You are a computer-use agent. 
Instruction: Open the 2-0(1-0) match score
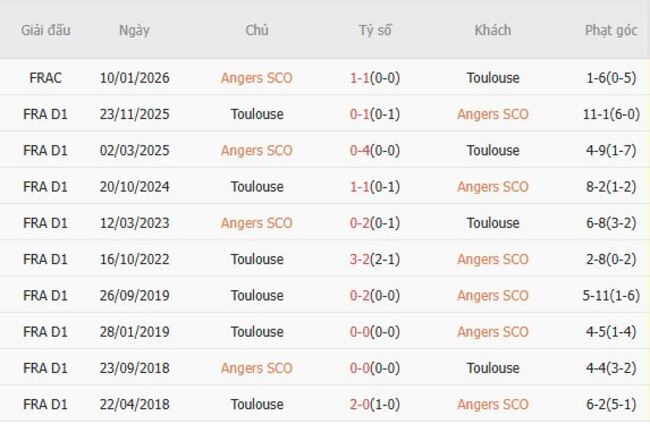coord(375,404)
